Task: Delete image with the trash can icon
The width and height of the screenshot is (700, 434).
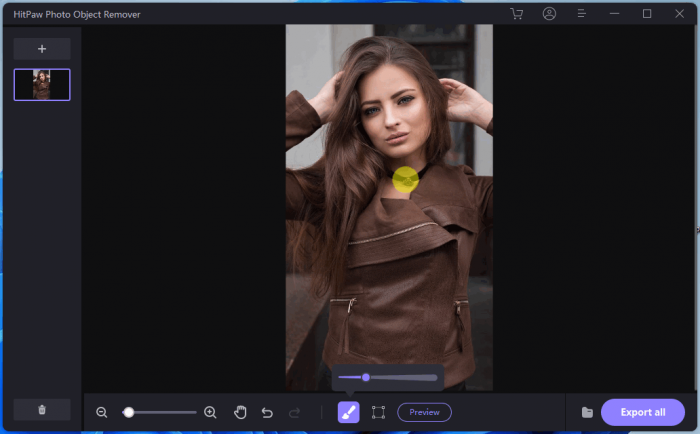Action: tap(42, 409)
